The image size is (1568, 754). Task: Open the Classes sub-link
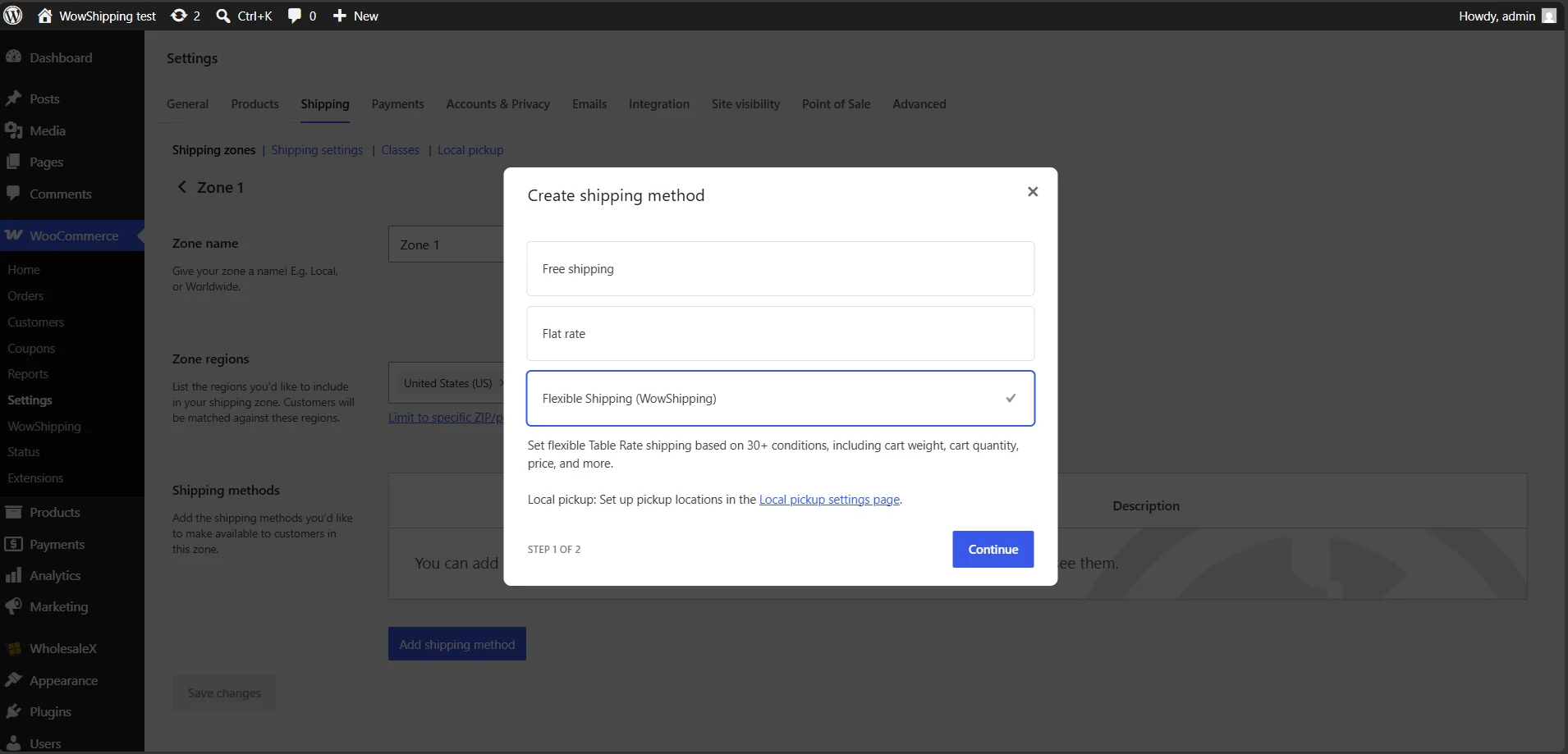(x=400, y=150)
